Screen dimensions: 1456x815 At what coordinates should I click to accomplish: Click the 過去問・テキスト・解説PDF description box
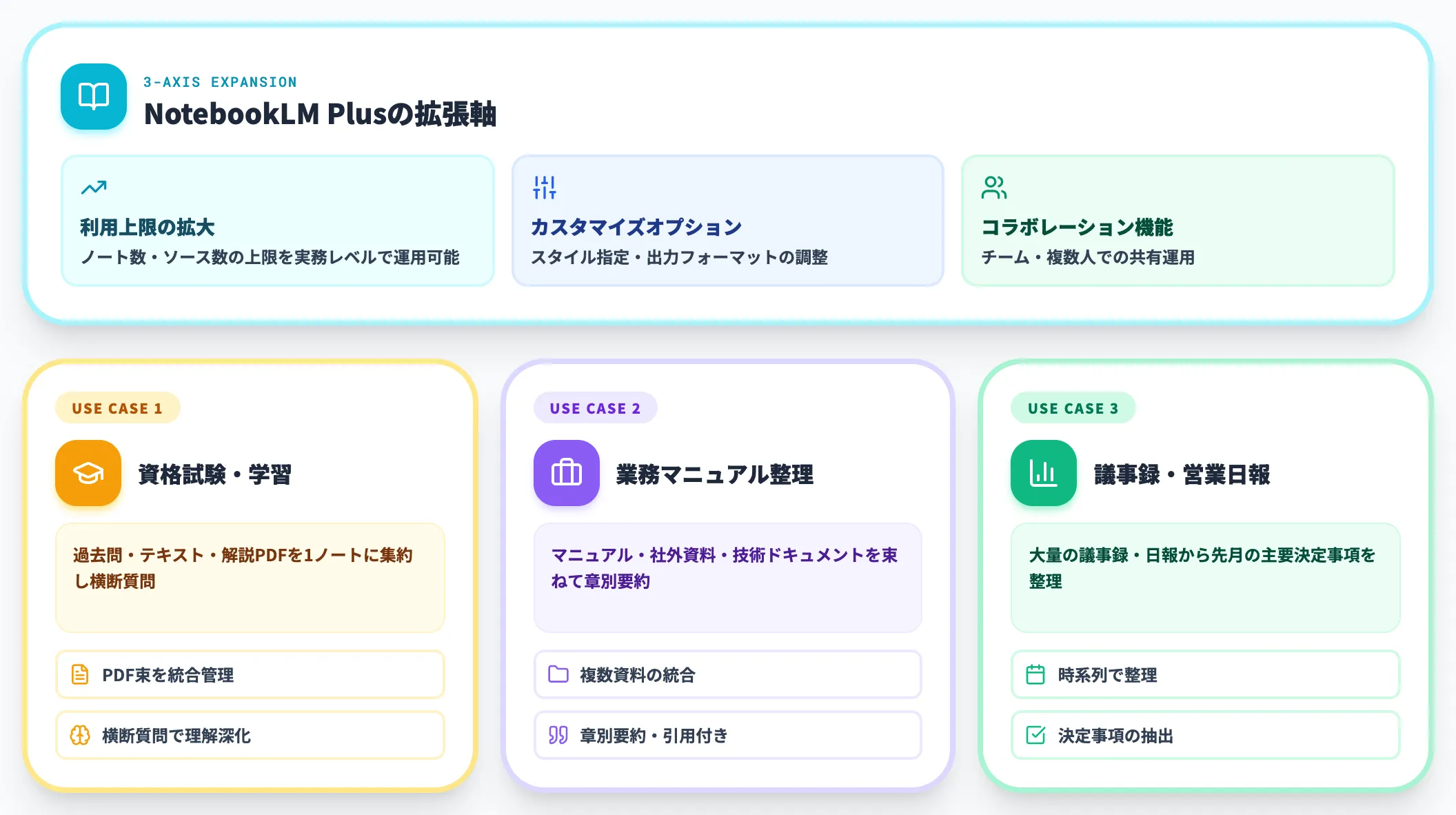(250, 578)
